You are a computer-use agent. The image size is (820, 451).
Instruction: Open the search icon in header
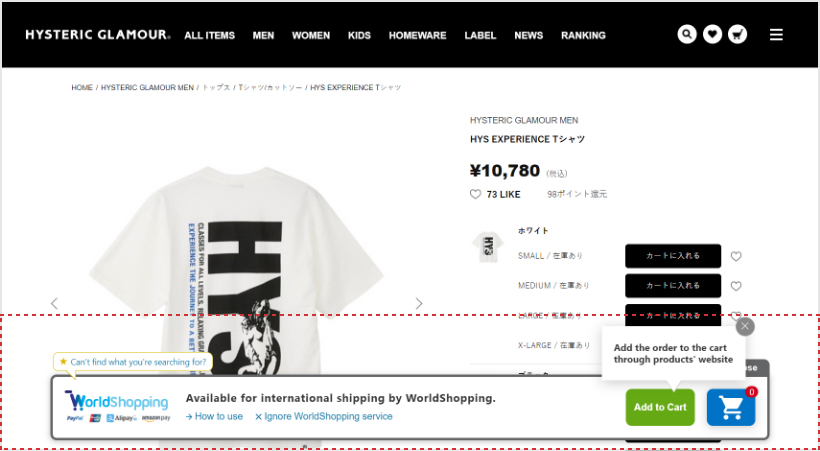687,35
